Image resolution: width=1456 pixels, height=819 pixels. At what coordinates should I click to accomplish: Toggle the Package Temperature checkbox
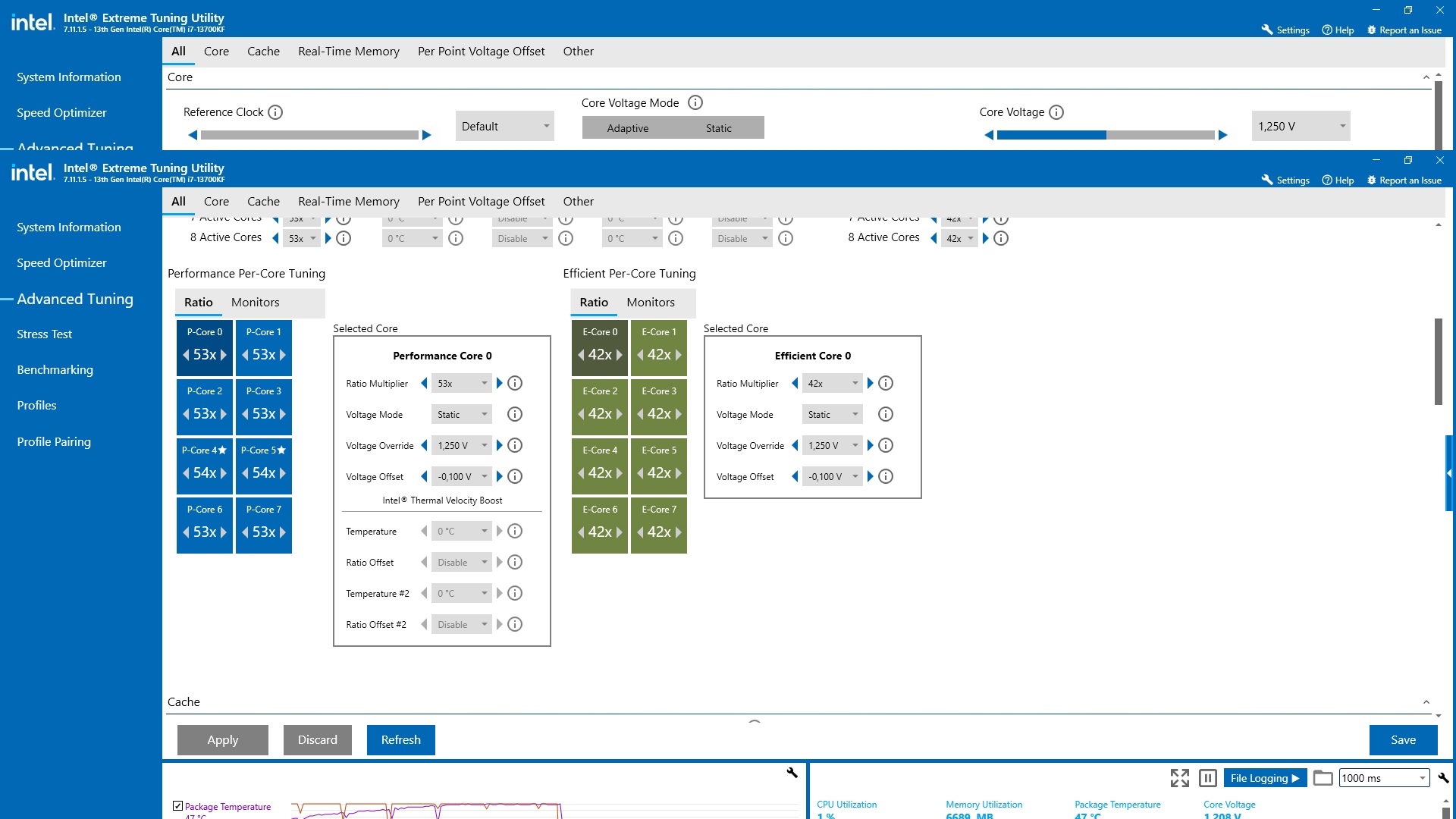177,806
